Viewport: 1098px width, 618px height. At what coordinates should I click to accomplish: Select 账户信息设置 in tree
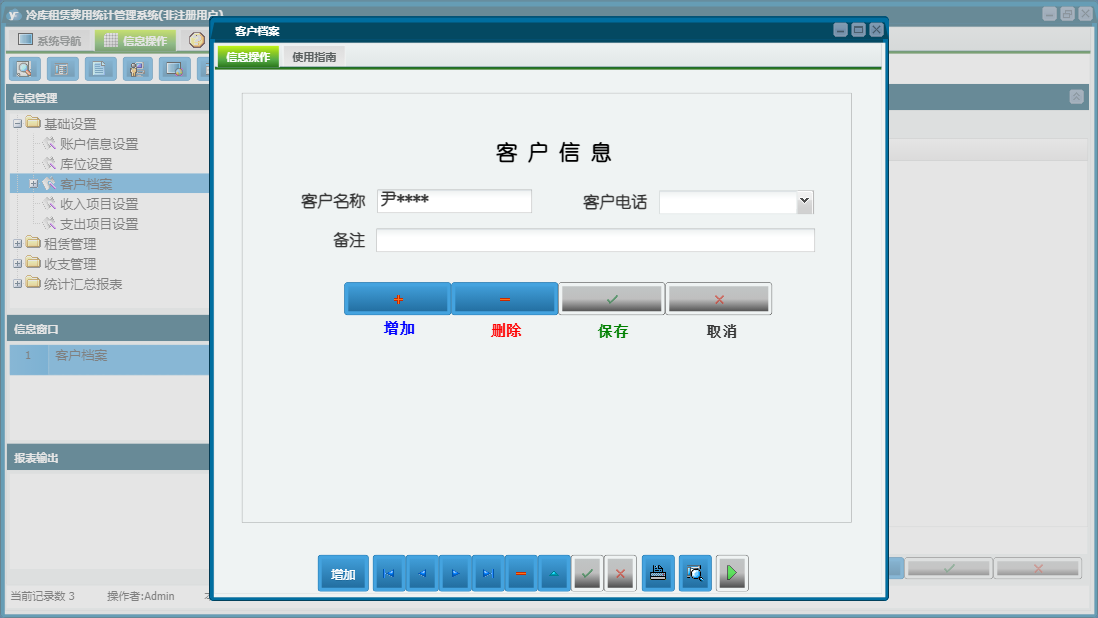[x=99, y=144]
